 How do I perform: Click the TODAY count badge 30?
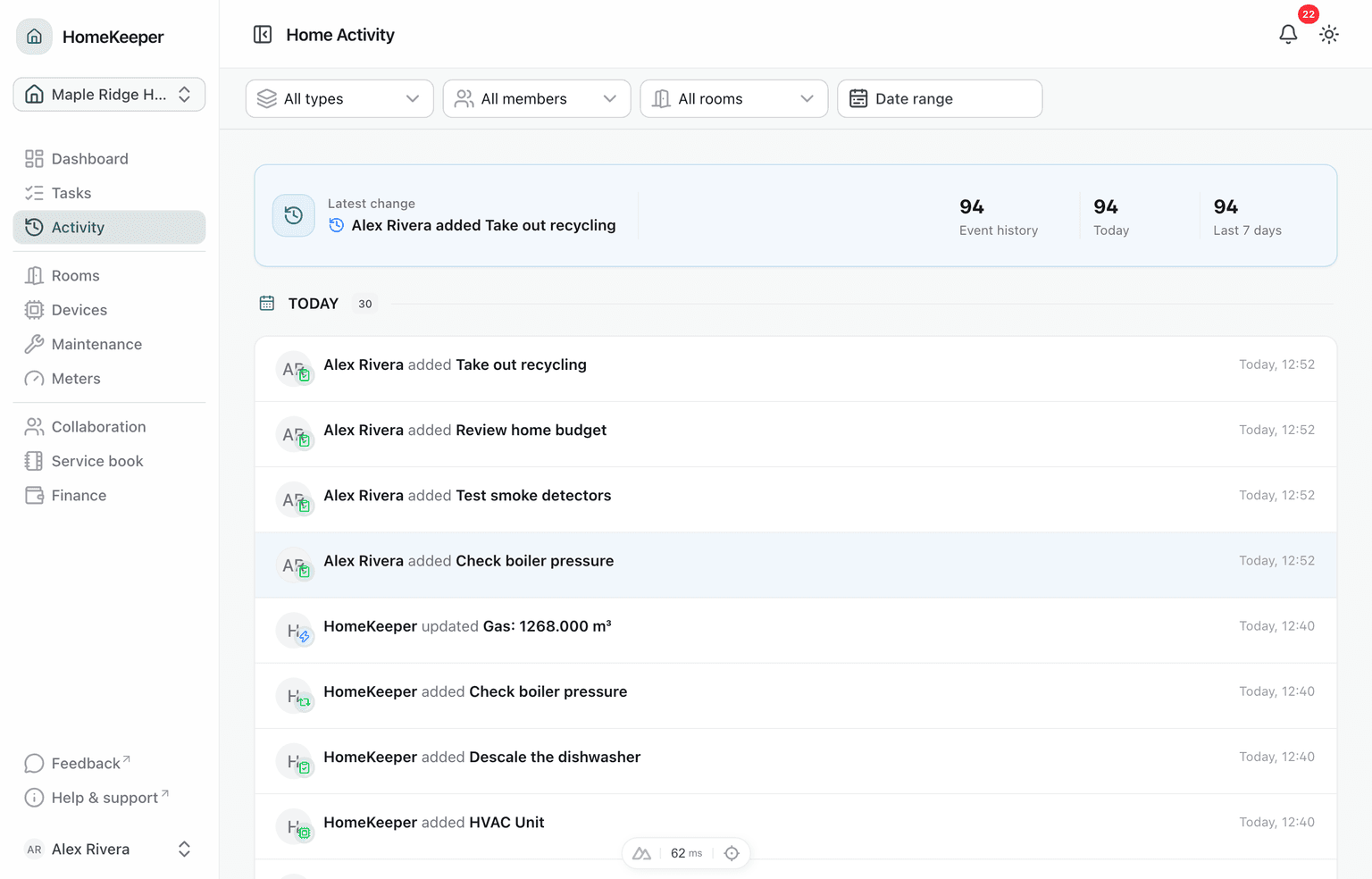(x=365, y=304)
